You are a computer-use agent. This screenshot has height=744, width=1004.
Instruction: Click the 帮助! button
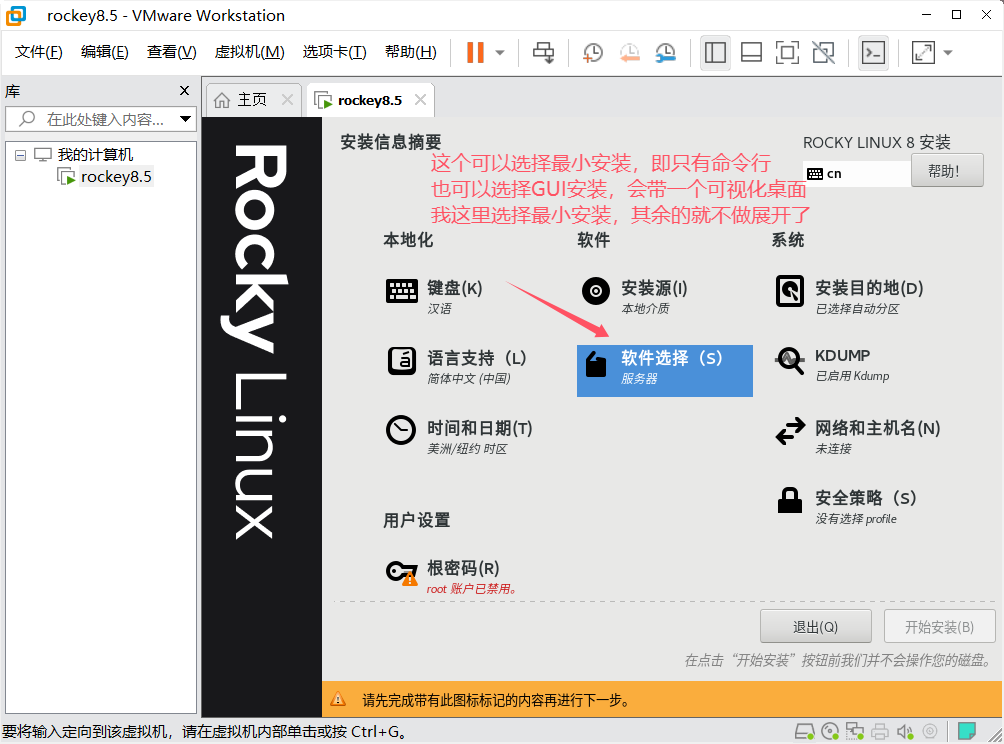pos(946,171)
